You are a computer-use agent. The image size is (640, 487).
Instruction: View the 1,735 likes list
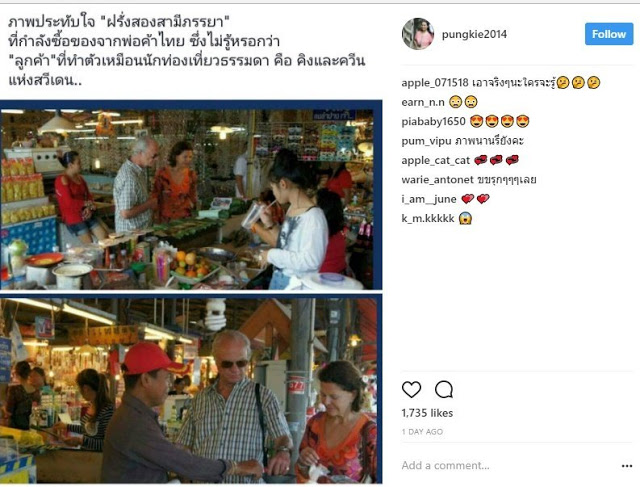pos(427,413)
